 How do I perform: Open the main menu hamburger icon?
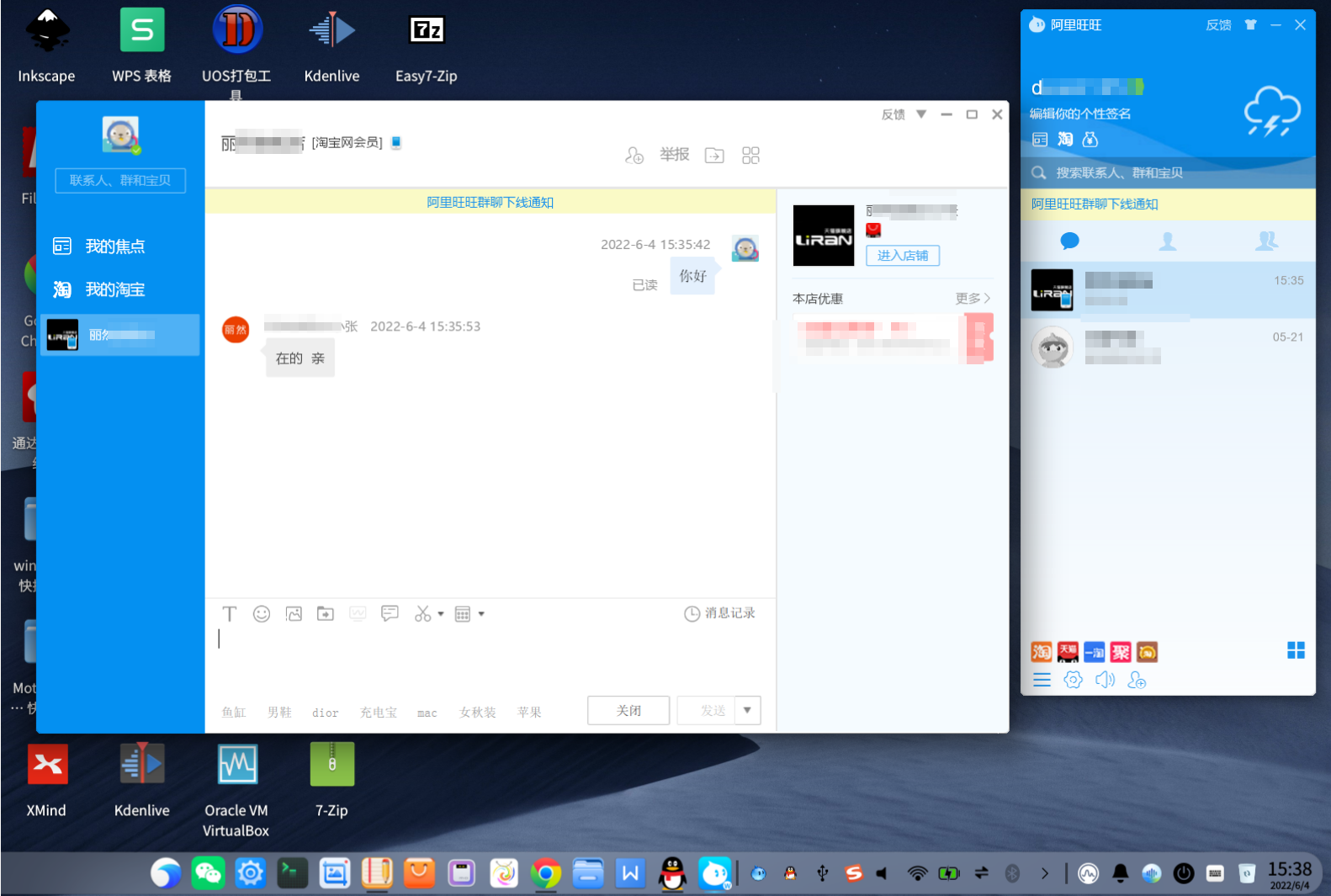tap(1042, 680)
